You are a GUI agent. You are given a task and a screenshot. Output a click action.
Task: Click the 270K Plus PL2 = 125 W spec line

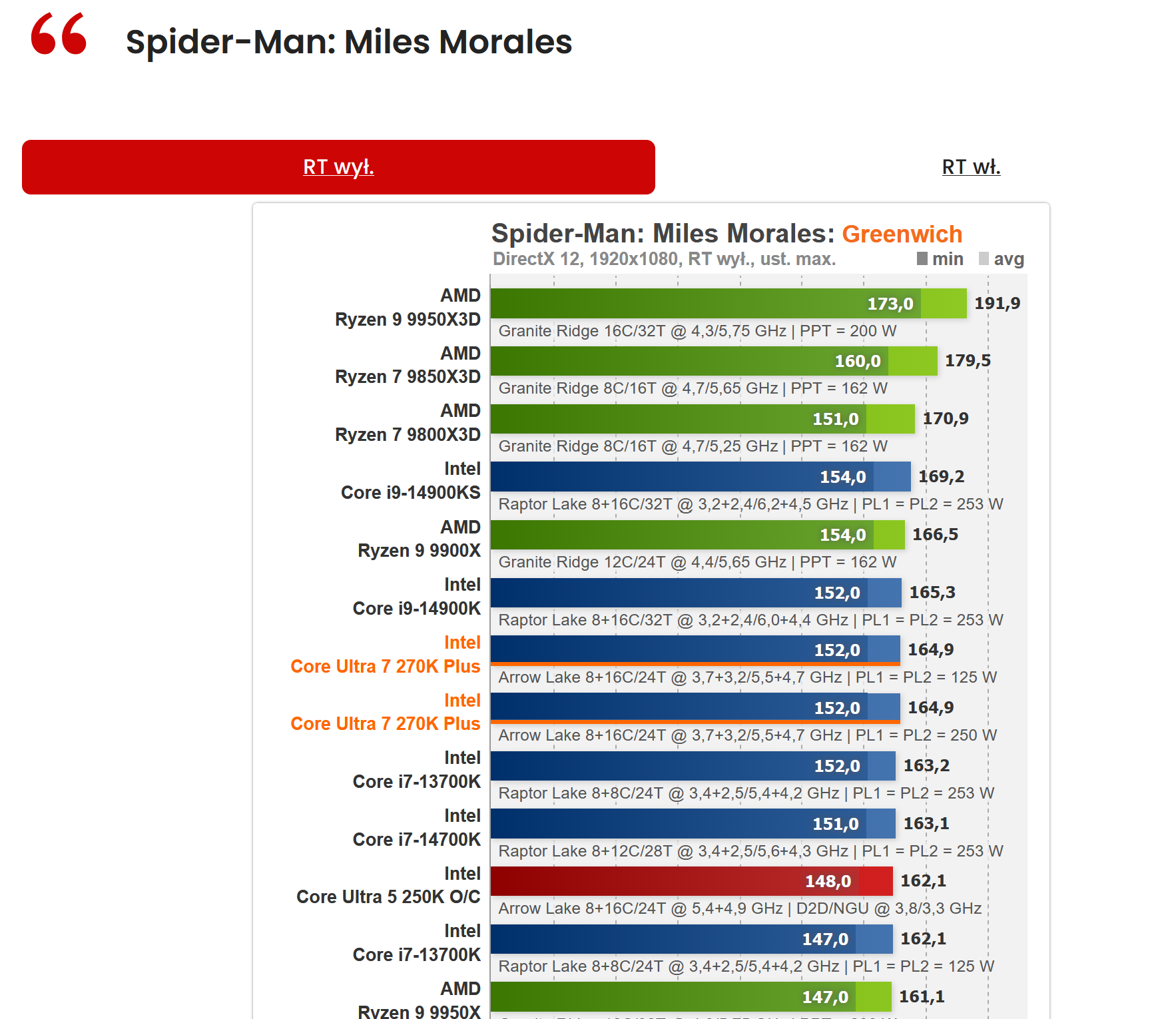(x=747, y=677)
